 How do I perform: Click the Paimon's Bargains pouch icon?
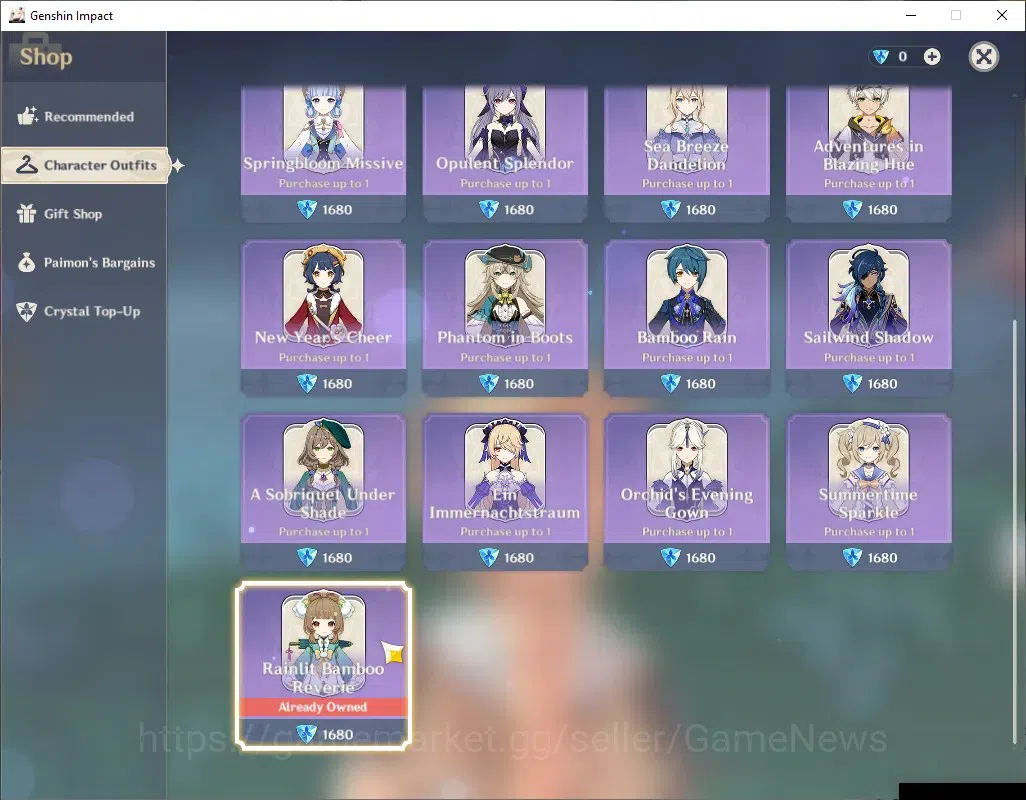(x=26, y=262)
